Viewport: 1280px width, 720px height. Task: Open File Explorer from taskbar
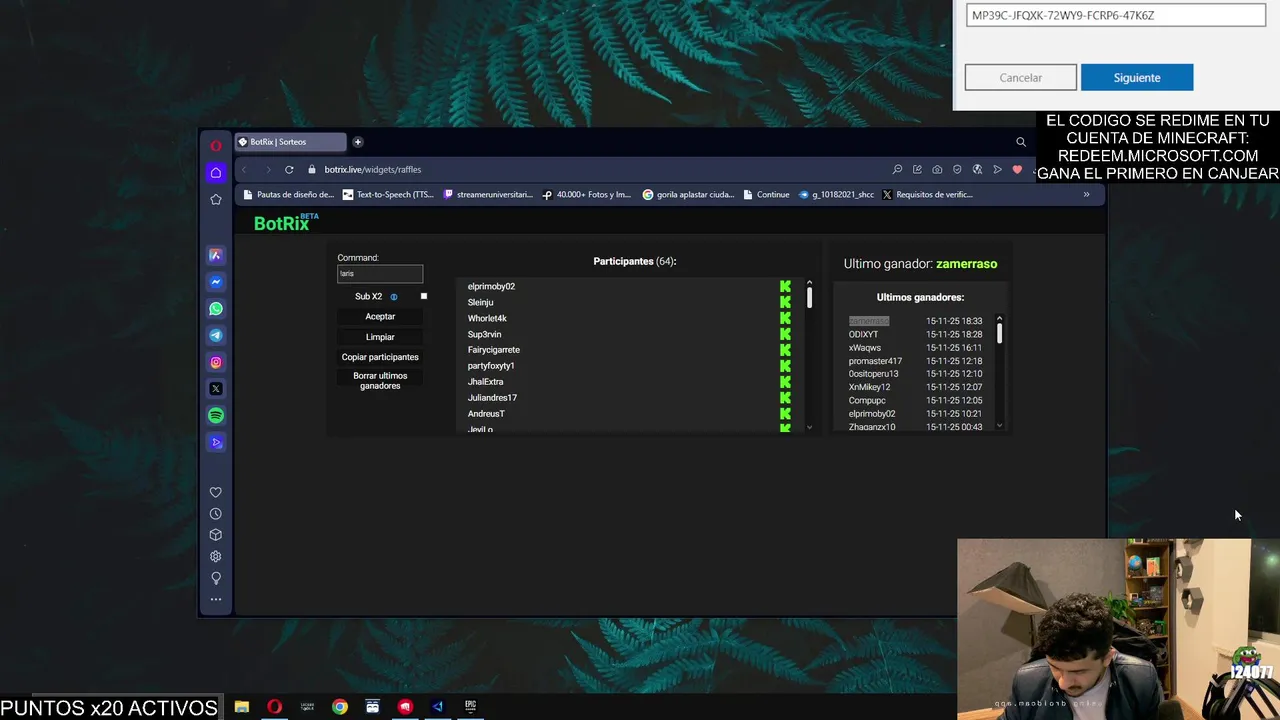[242, 707]
